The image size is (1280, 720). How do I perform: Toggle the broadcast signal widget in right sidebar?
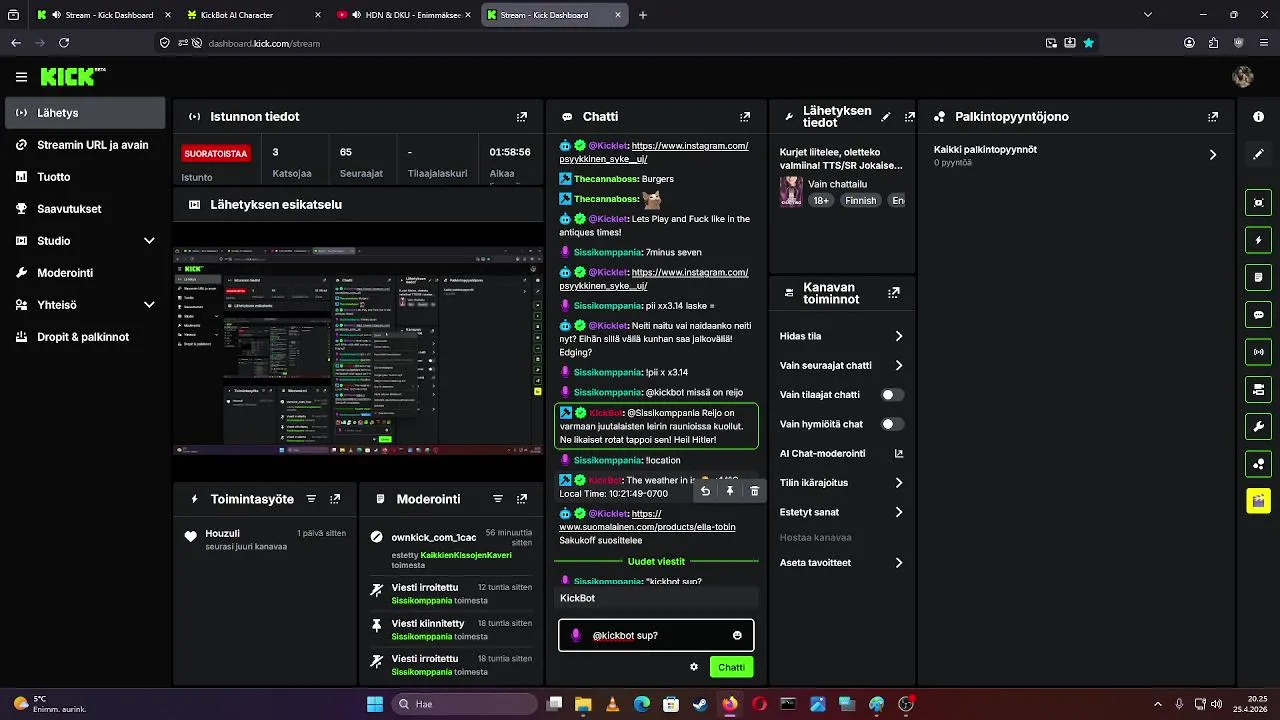pos(1258,352)
